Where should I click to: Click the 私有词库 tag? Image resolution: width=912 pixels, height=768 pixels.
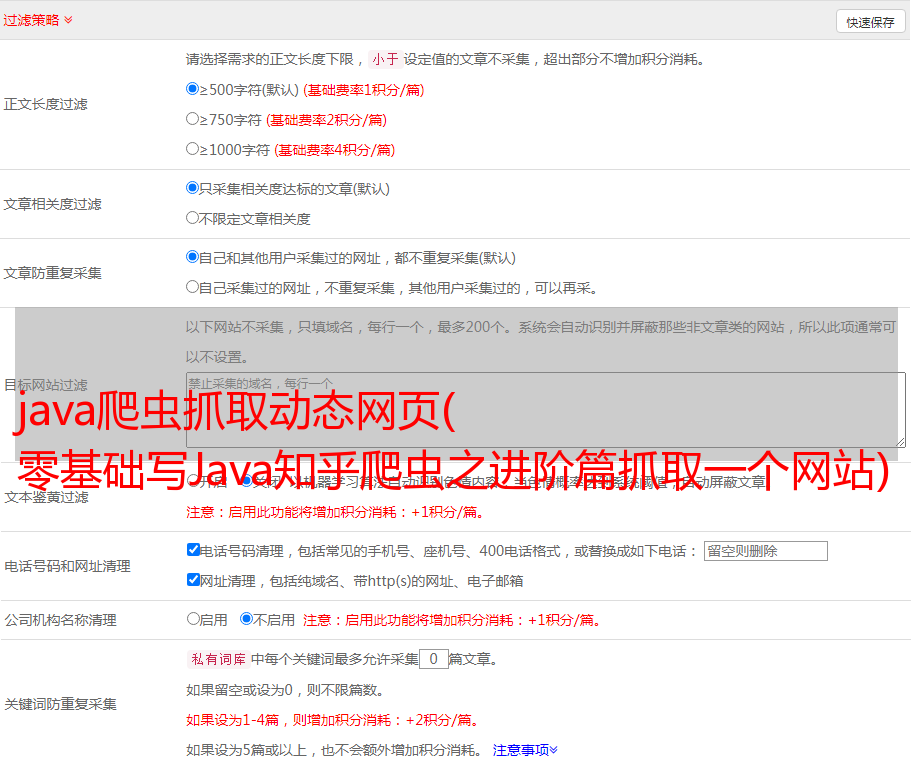tap(219, 659)
